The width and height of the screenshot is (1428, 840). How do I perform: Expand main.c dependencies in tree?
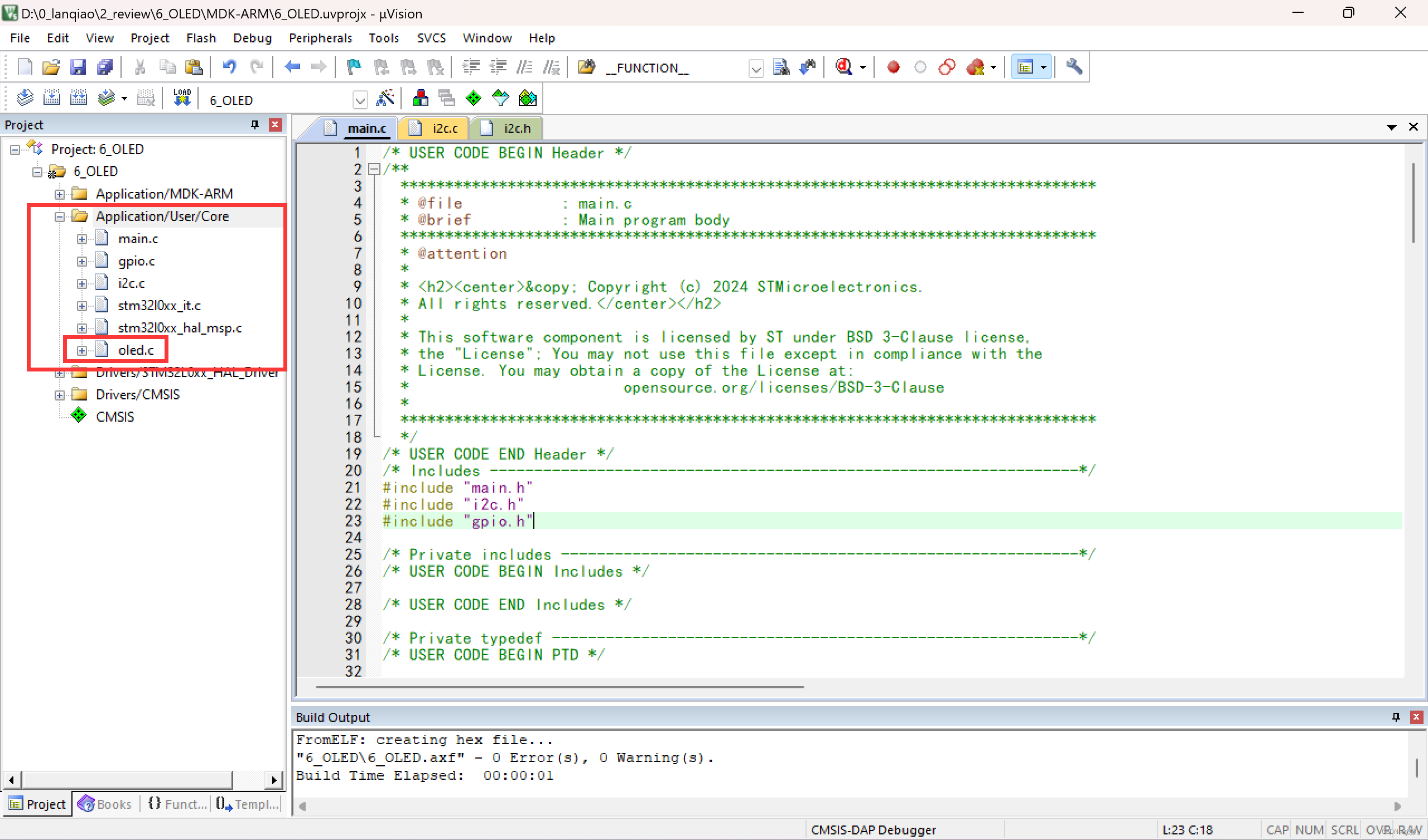[x=82, y=239]
